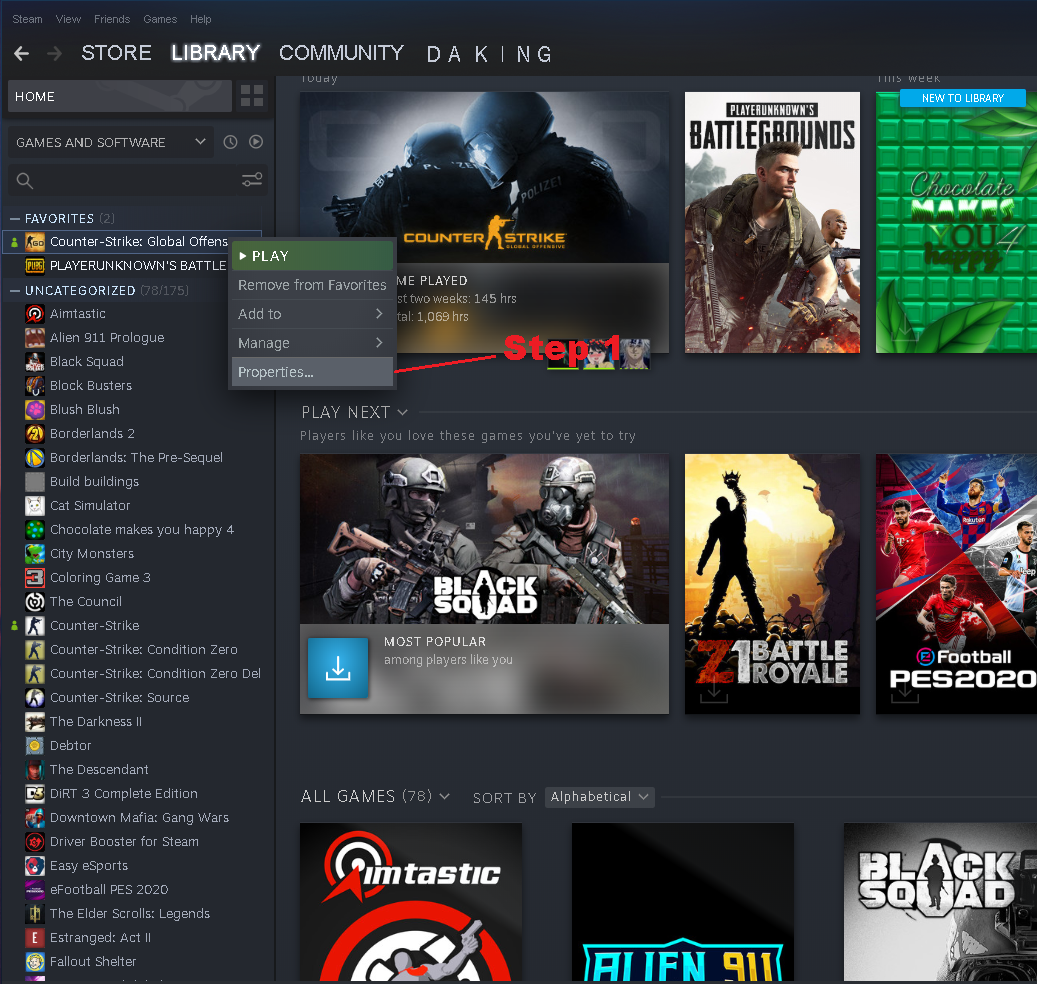This screenshot has height=984, width=1037.
Task: Click the Alien 911 Prologue icon
Action: click(34, 337)
